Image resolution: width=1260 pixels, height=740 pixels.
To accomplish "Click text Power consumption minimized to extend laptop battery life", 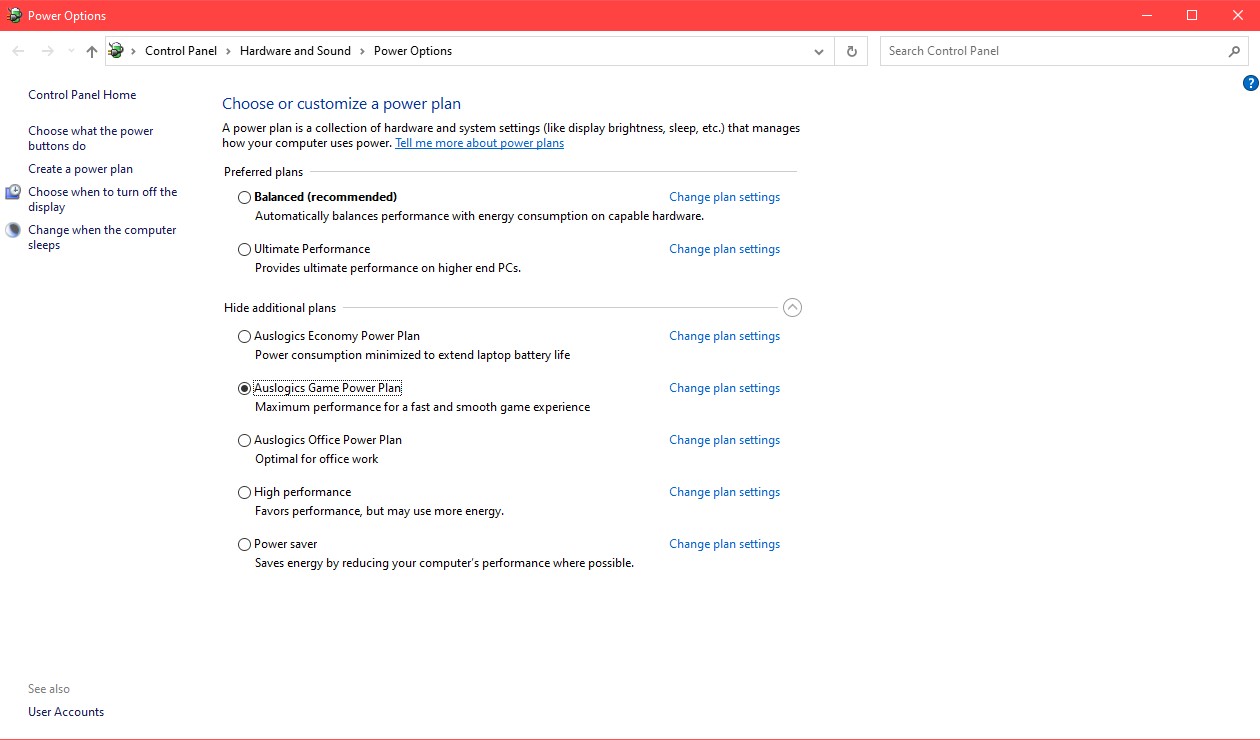I will coord(412,355).
